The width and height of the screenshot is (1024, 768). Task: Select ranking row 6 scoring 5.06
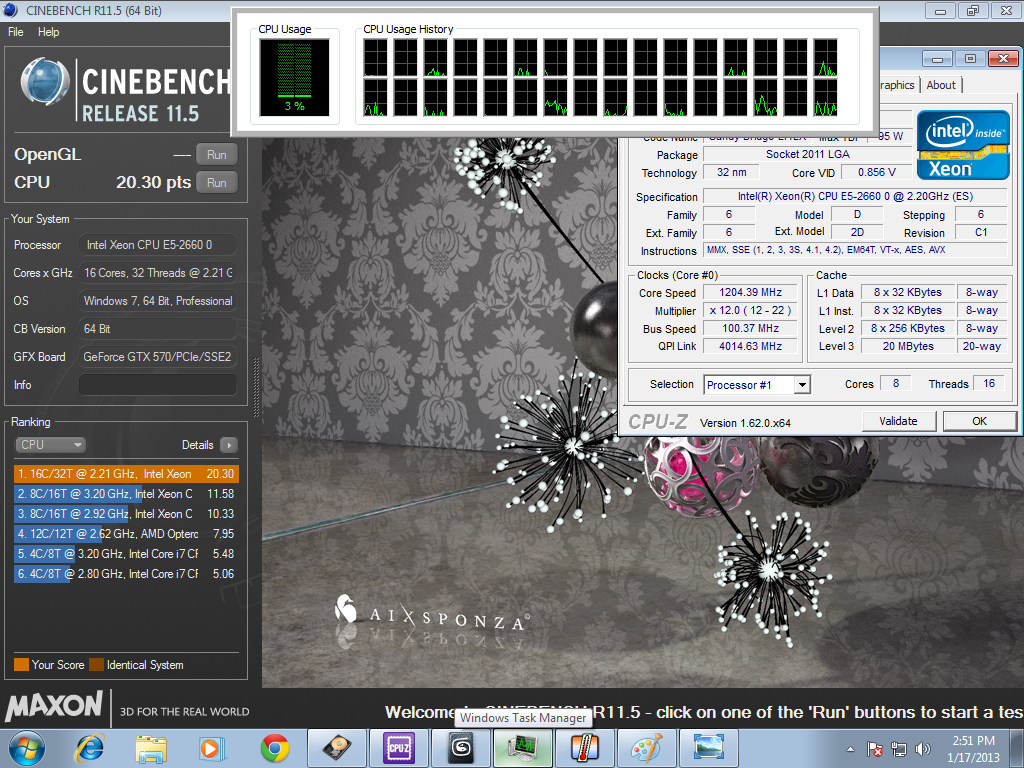[x=126, y=574]
